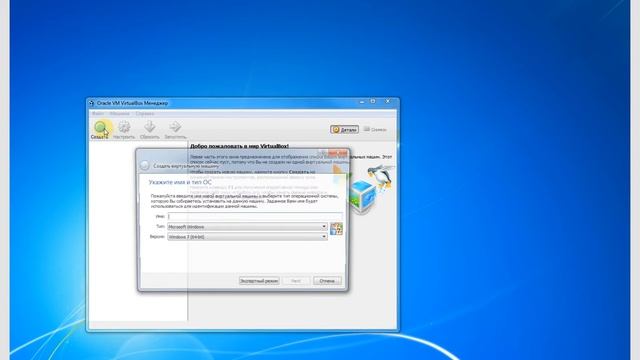Open the Файл menu in VirtualBox Manager

[x=98, y=113]
